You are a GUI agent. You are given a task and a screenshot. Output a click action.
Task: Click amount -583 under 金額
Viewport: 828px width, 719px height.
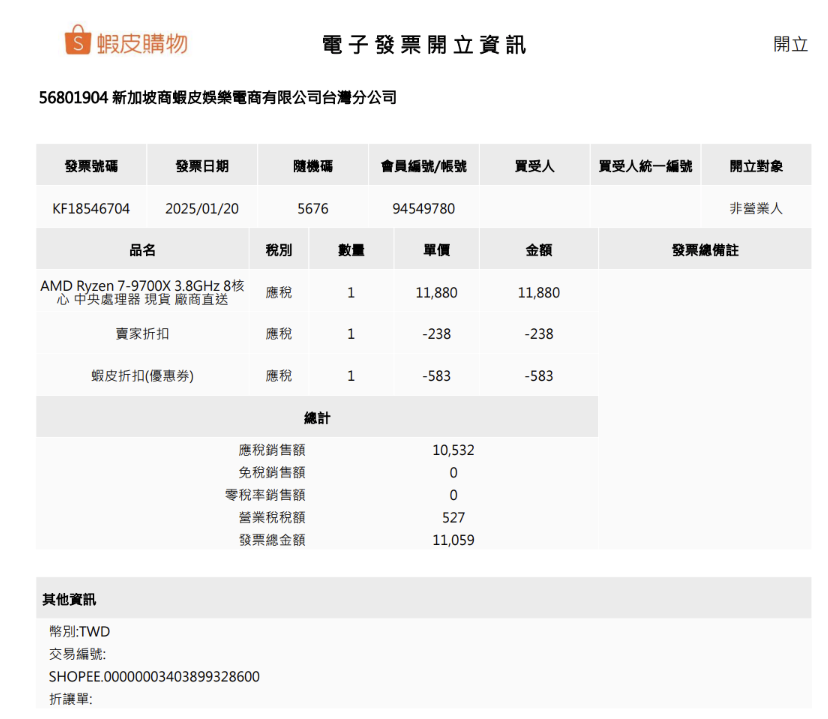(539, 376)
